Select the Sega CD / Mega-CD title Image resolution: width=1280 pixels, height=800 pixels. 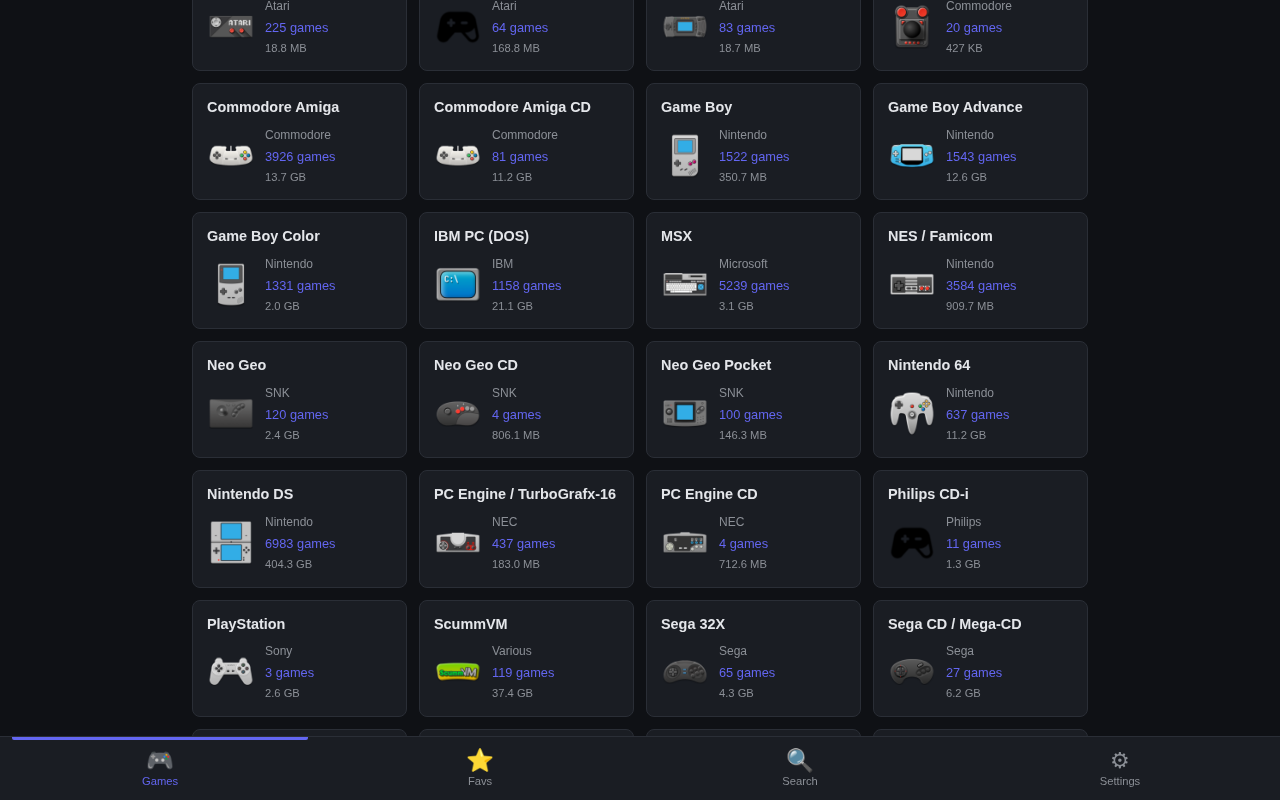[x=955, y=624]
